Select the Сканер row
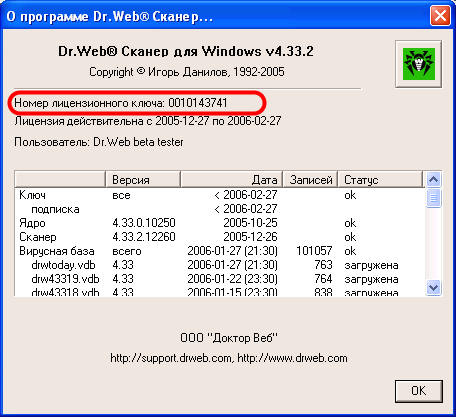 (220, 237)
